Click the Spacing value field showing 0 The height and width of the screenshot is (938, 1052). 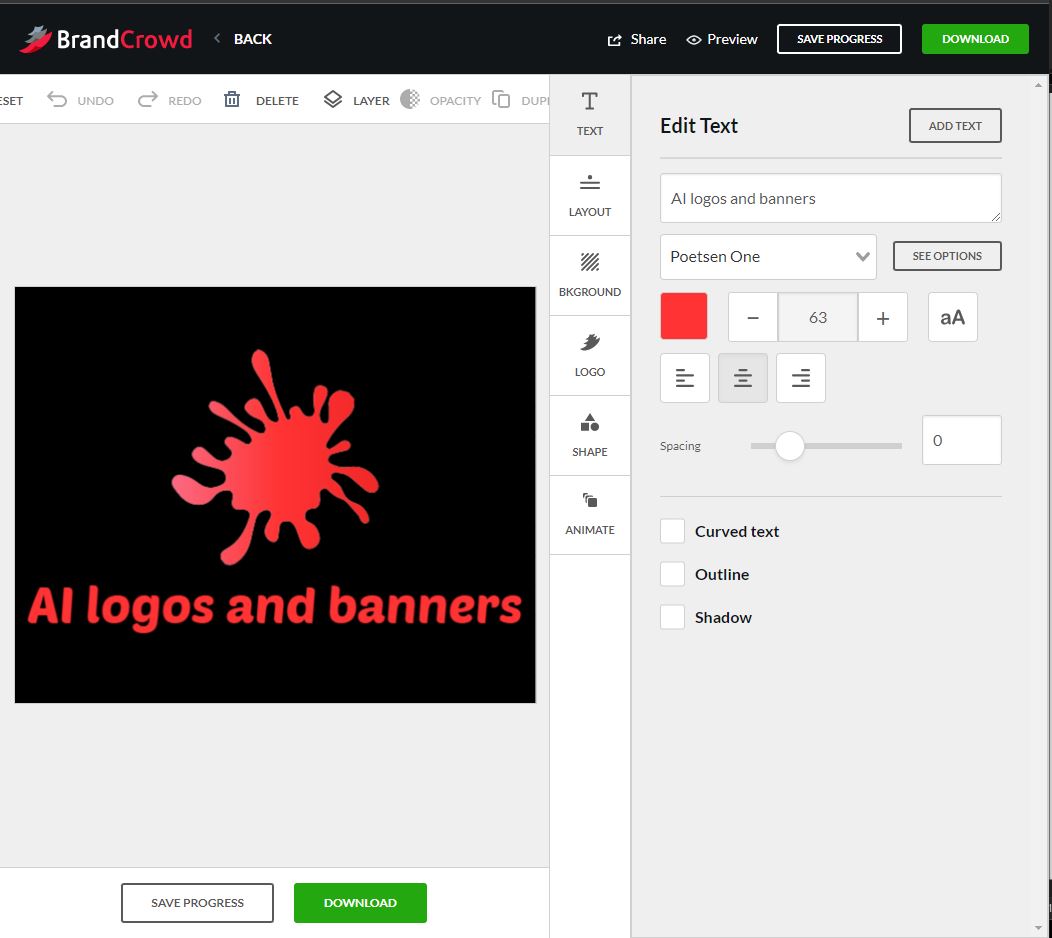(961, 440)
